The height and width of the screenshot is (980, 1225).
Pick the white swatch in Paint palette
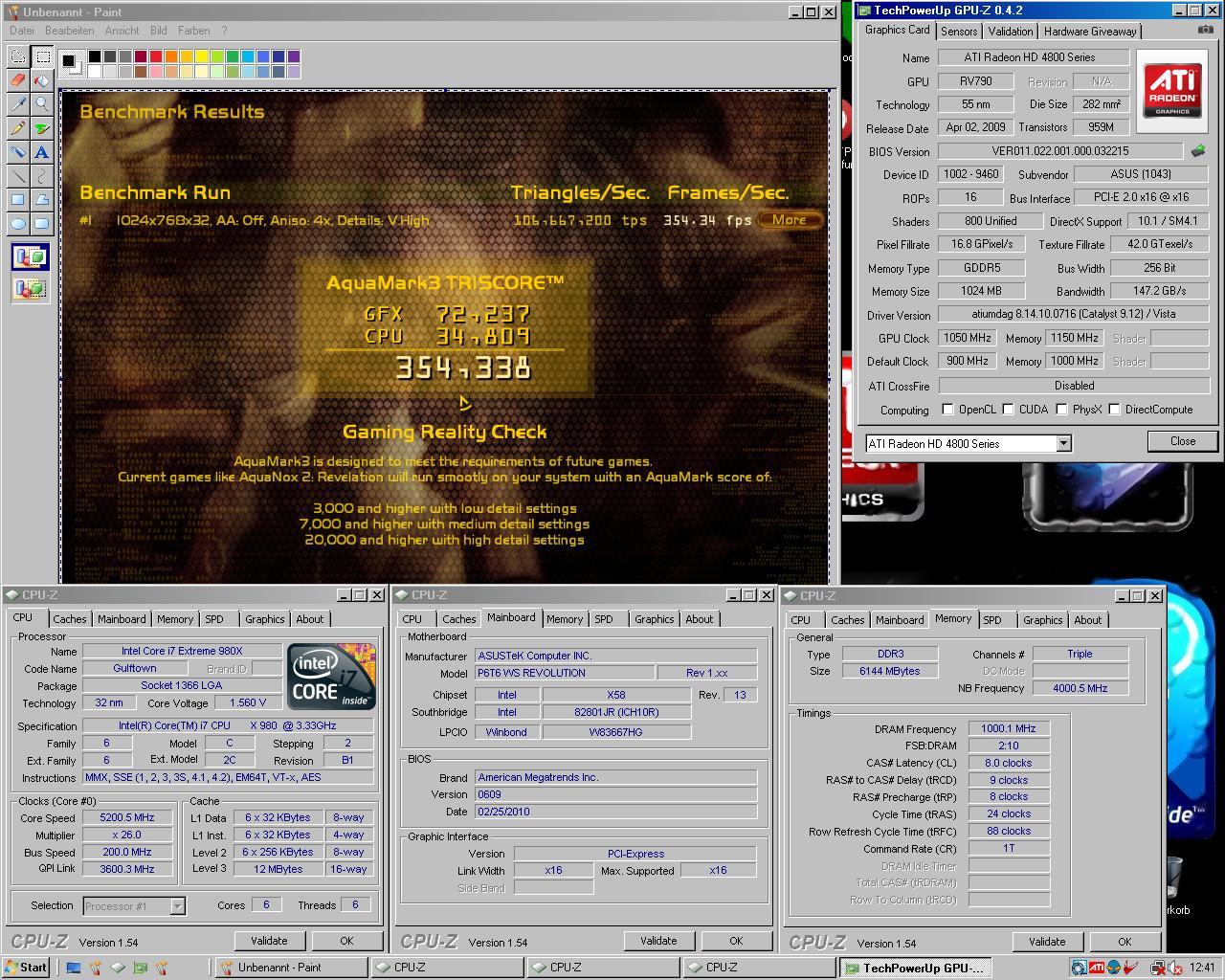(95, 72)
